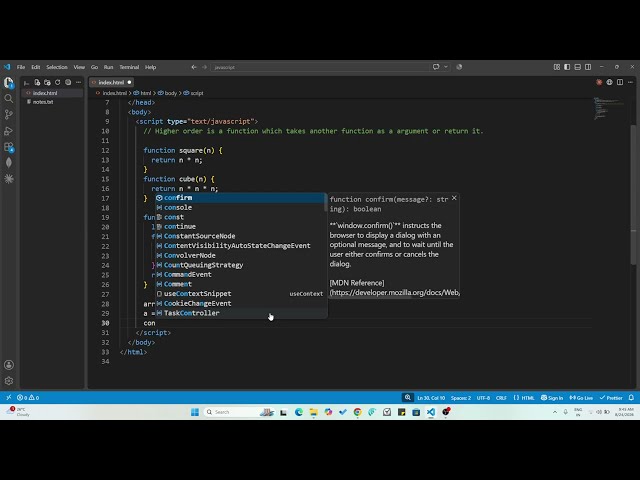The image size is (640, 480).
Task: Click errors and warnings count
Action: click(x=28, y=398)
